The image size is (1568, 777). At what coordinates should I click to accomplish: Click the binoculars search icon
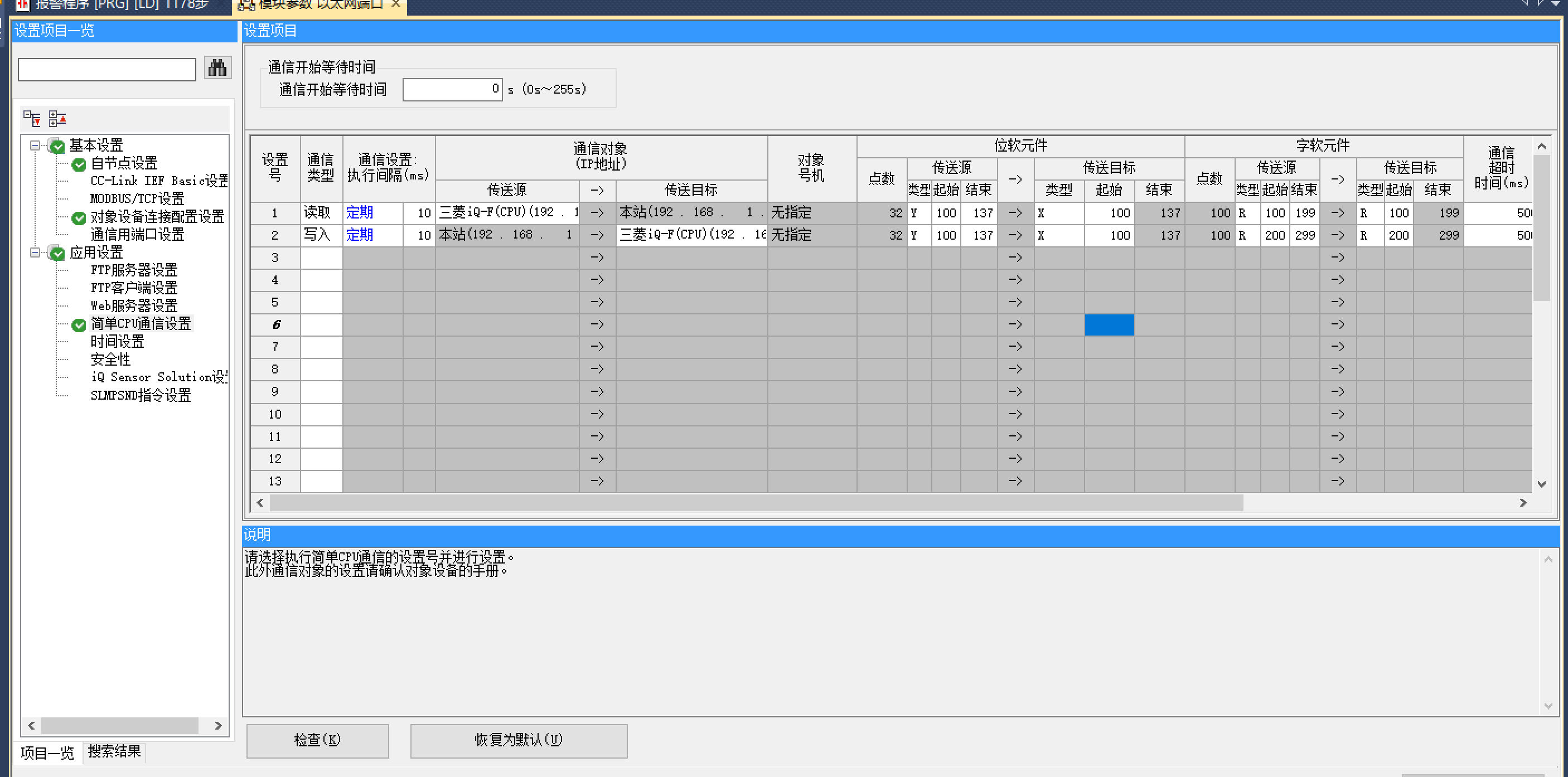pyautogui.click(x=217, y=68)
